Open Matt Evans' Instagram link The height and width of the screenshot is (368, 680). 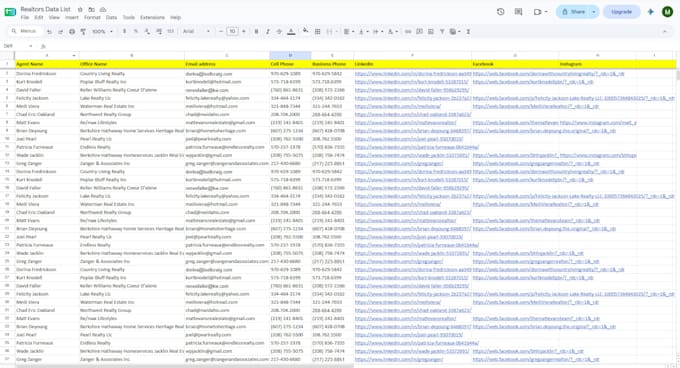pos(598,123)
